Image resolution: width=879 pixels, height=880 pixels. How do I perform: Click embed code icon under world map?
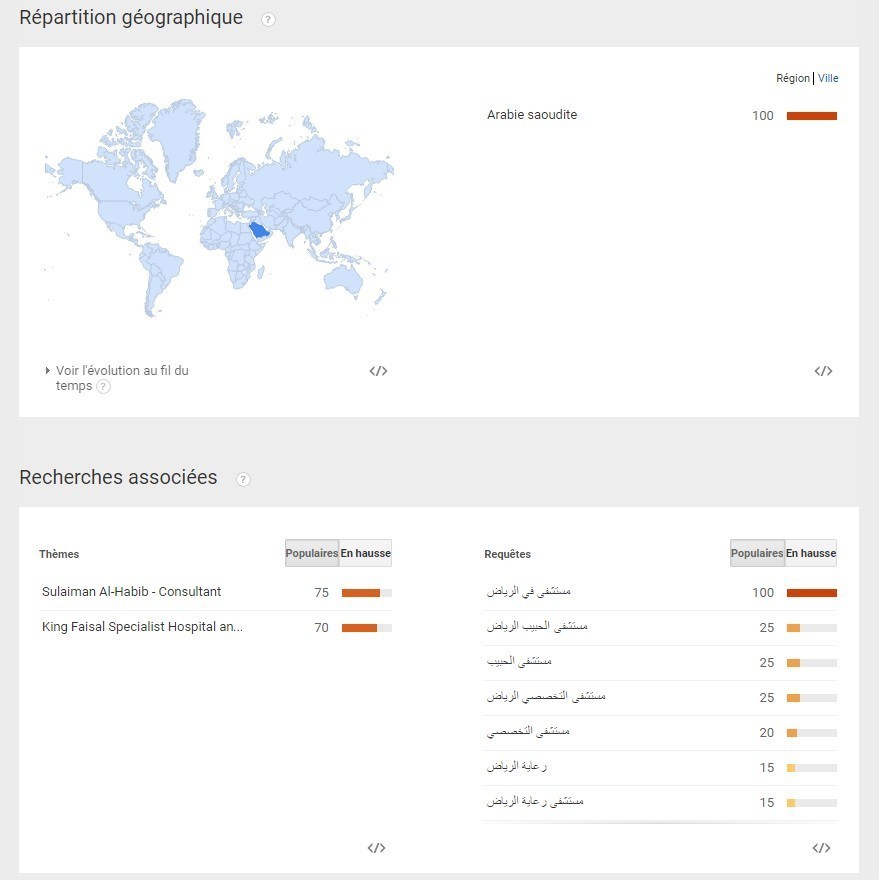click(378, 371)
